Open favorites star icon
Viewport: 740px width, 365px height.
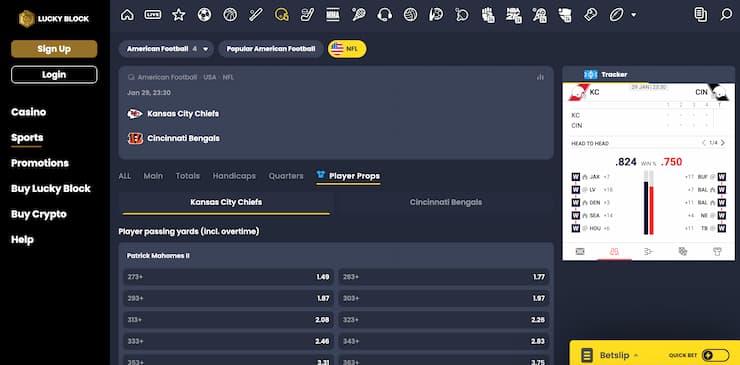[x=178, y=15]
